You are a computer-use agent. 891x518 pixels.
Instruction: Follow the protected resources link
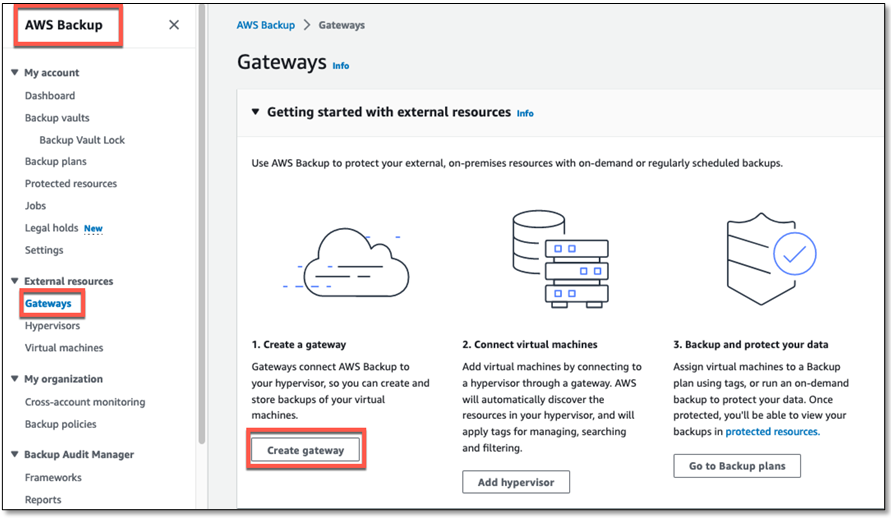(773, 431)
